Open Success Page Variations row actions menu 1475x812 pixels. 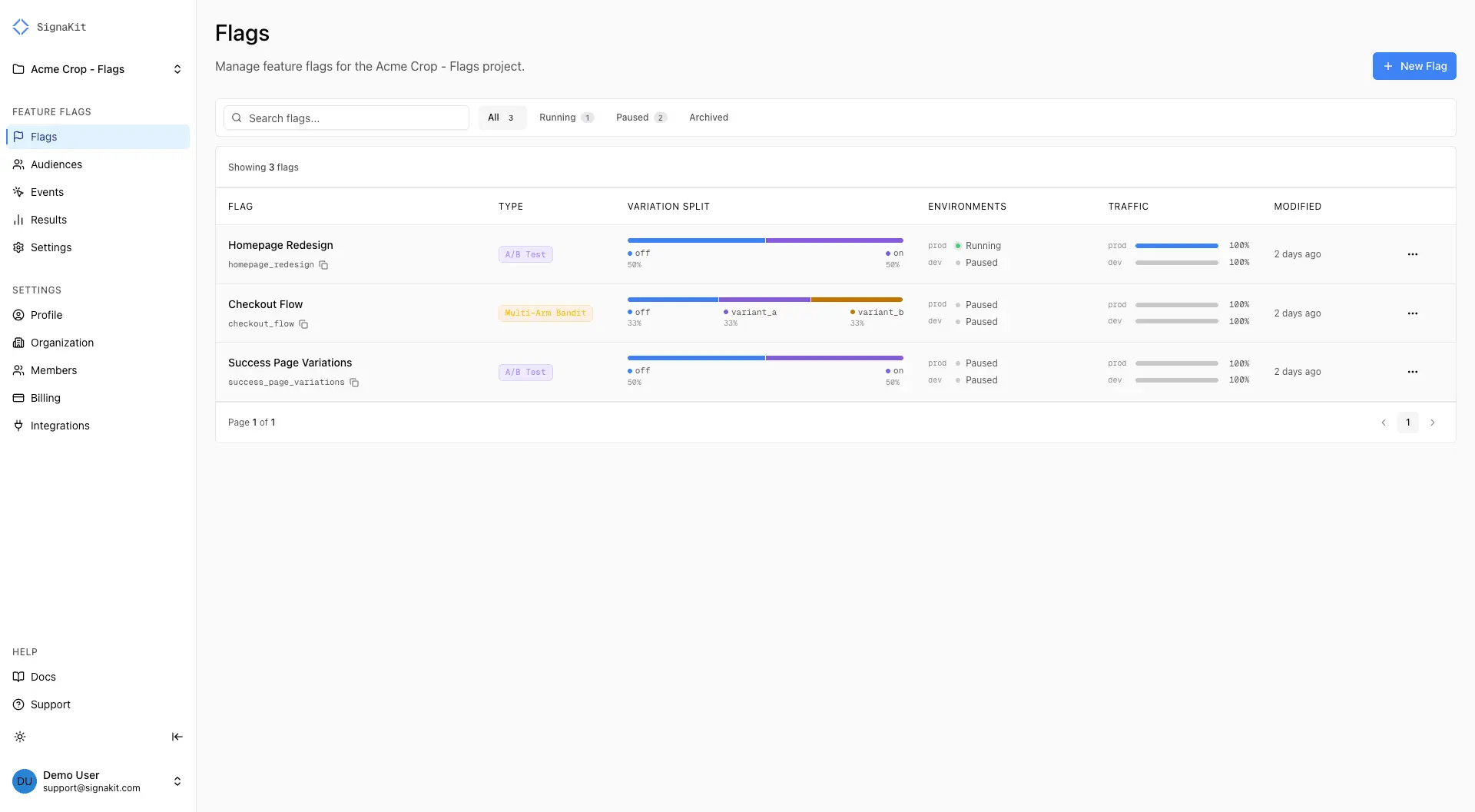coord(1413,372)
